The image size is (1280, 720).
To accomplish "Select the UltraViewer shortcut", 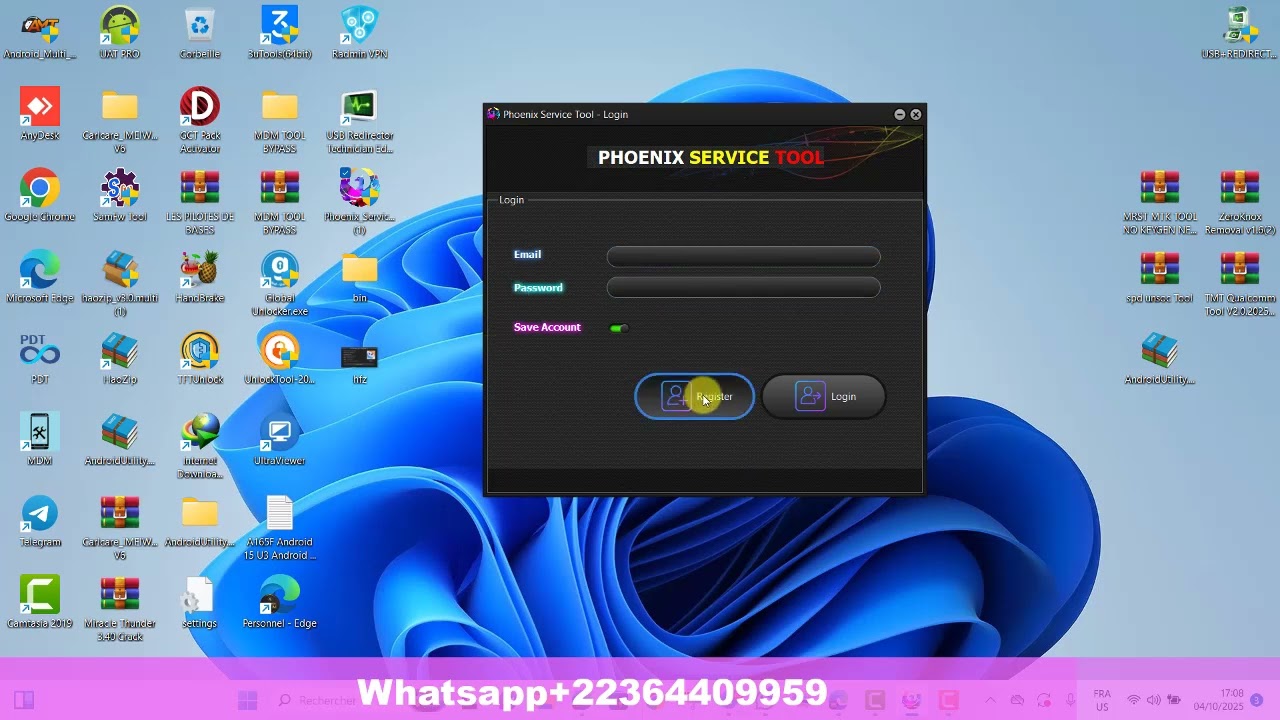I will coord(280,440).
